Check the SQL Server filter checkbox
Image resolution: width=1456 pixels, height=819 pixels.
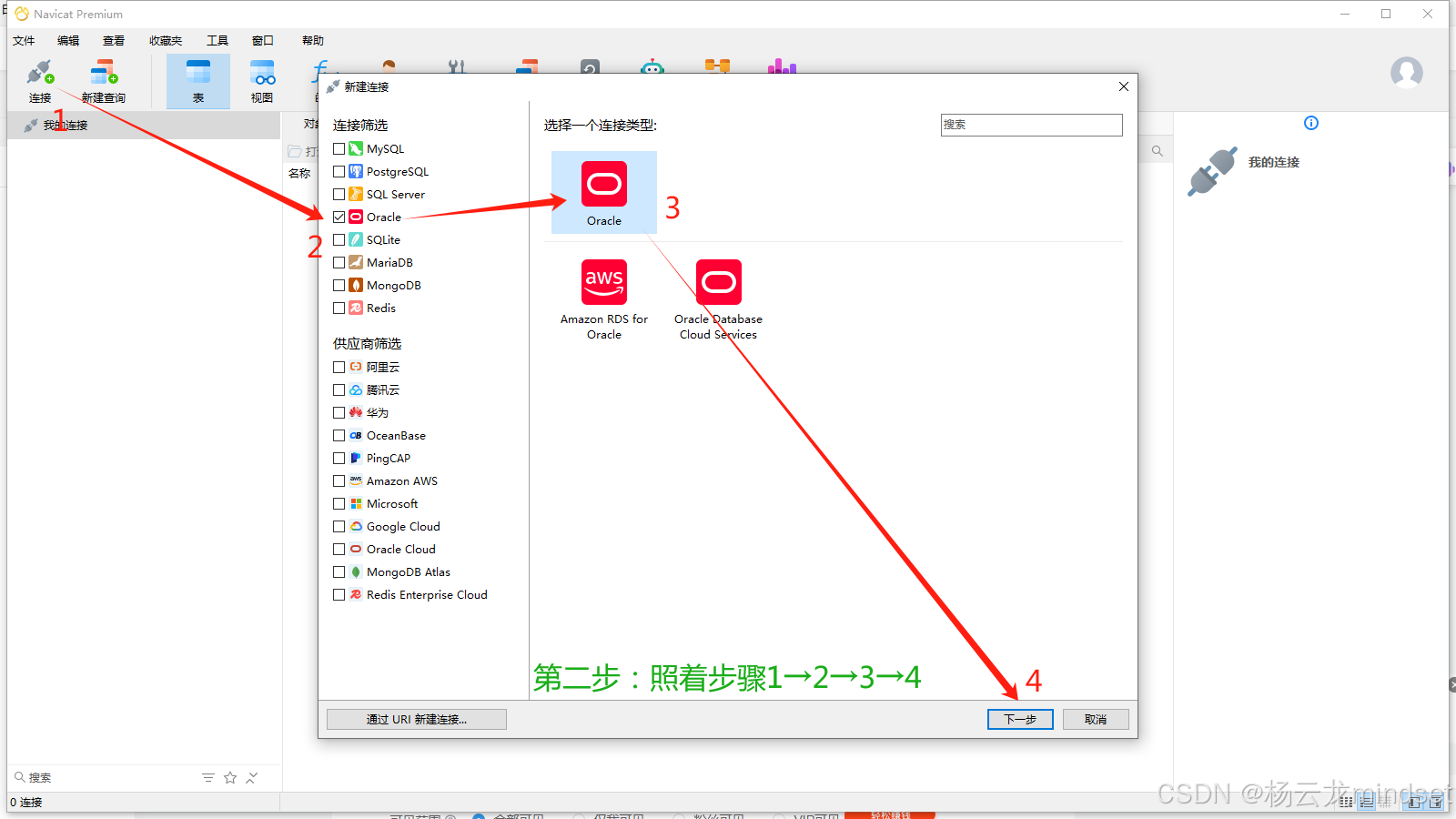pyautogui.click(x=339, y=194)
